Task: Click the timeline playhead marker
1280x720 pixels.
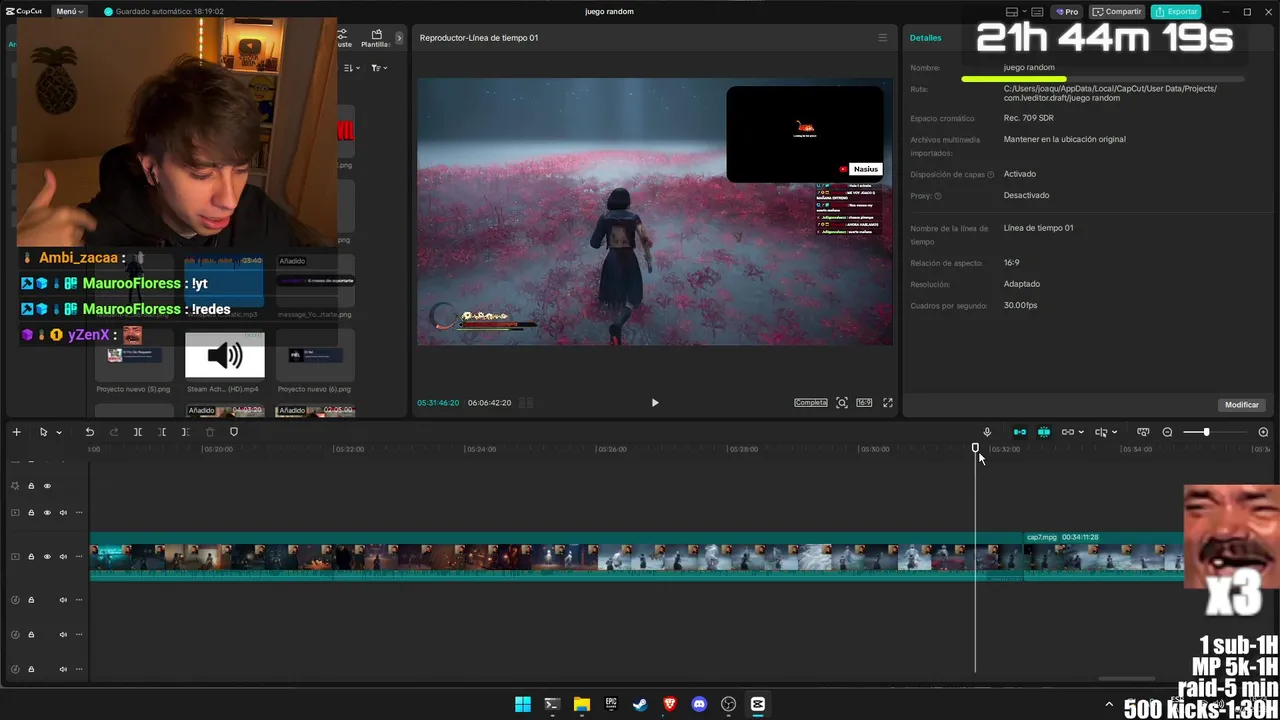Action: click(x=975, y=448)
